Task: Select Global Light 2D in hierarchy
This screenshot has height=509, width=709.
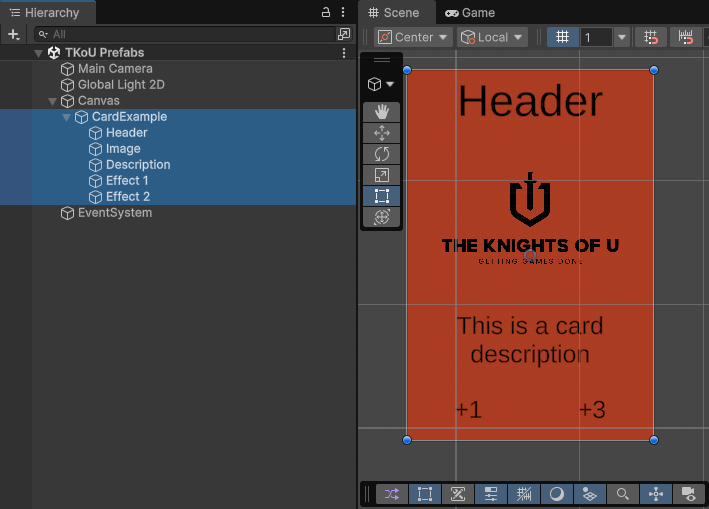Action: 178,85
